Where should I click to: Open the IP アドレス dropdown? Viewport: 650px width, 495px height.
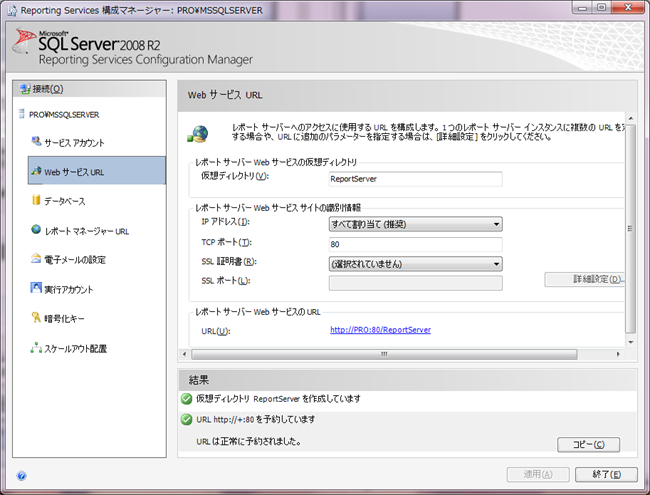415,224
